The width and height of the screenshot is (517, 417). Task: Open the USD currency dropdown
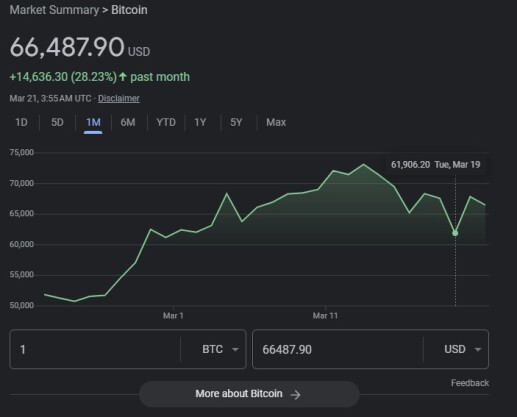463,349
